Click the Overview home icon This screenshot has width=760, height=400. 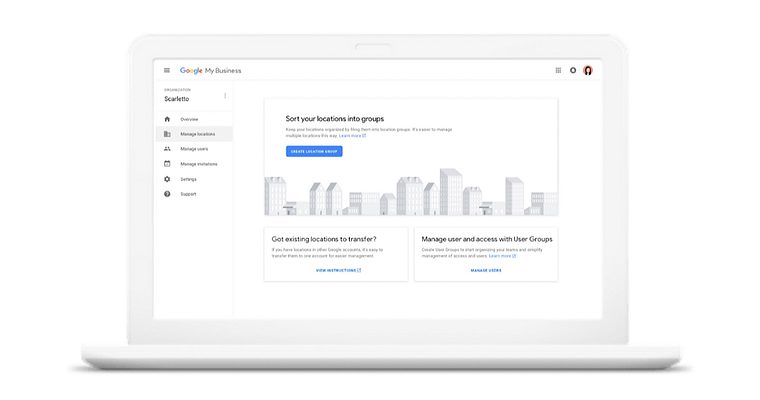[167, 119]
